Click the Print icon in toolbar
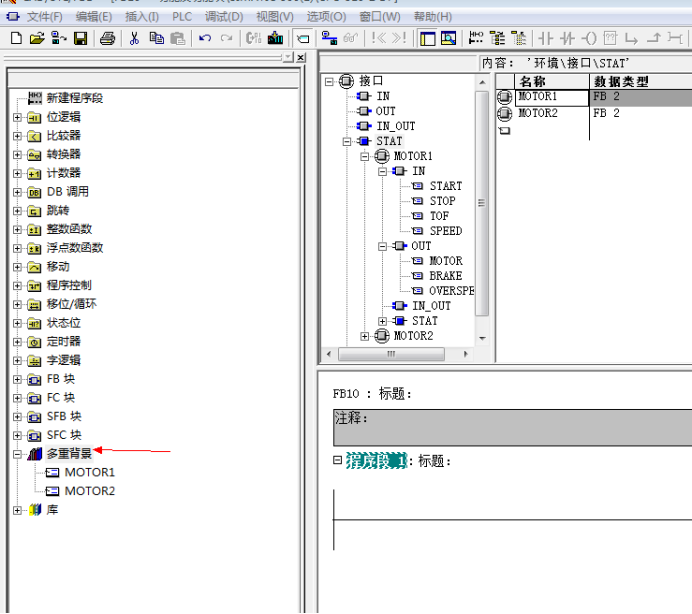 pyautogui.click(x=107, y=38)
